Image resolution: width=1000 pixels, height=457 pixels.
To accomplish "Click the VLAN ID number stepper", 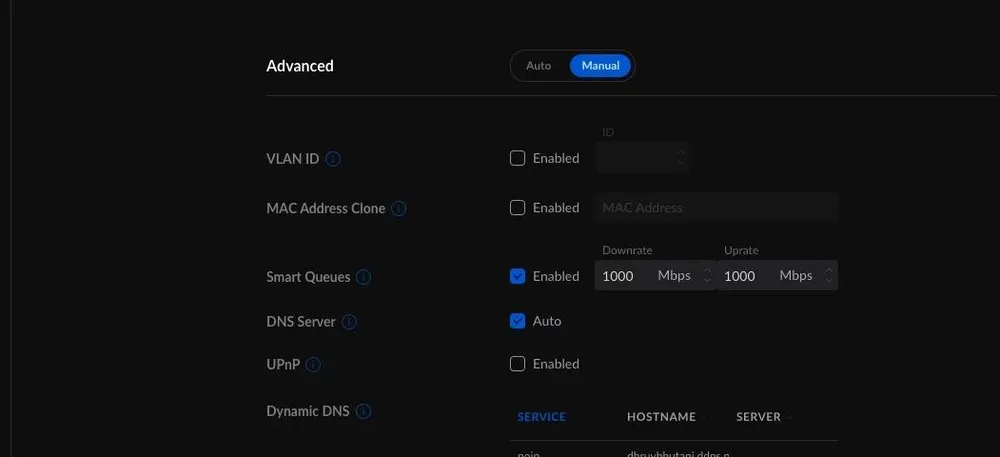I will click(680, 158).
